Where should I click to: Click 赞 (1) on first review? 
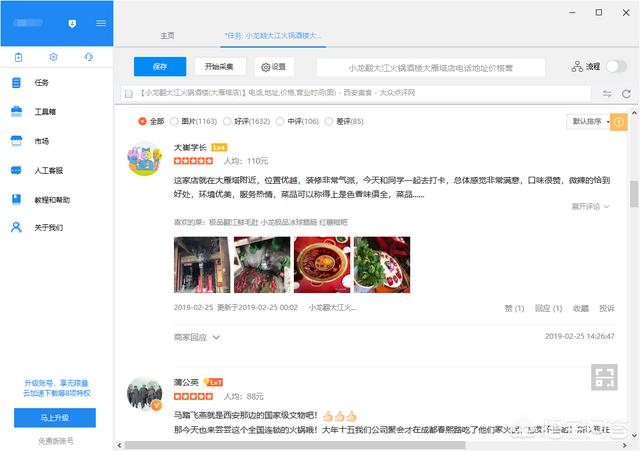(x=514, y=309)
